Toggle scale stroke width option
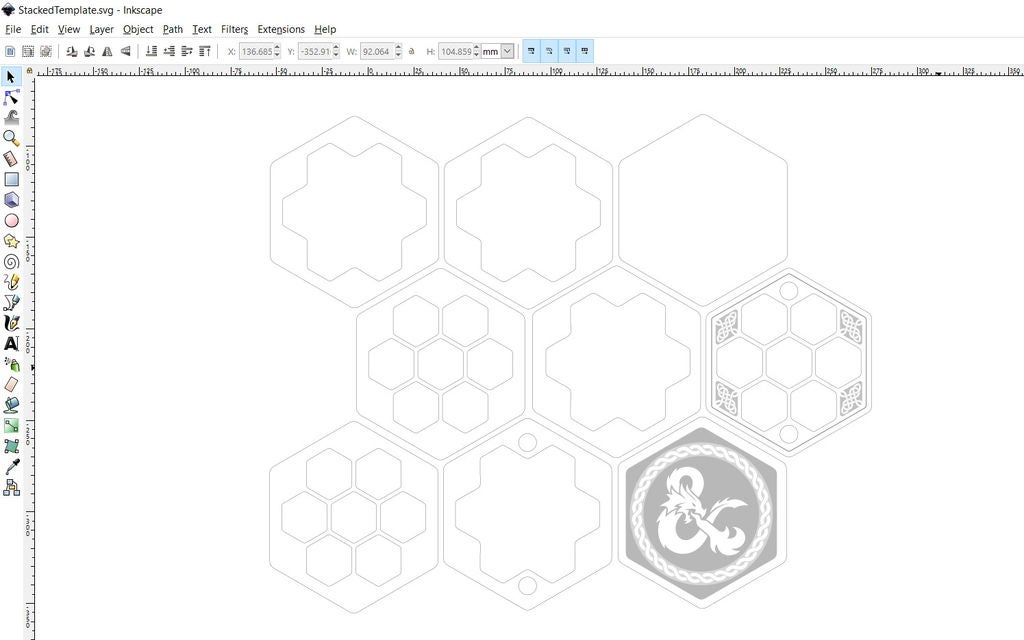Image resolution: width=1024 pixels, height=640 pixels. (532, 51)
